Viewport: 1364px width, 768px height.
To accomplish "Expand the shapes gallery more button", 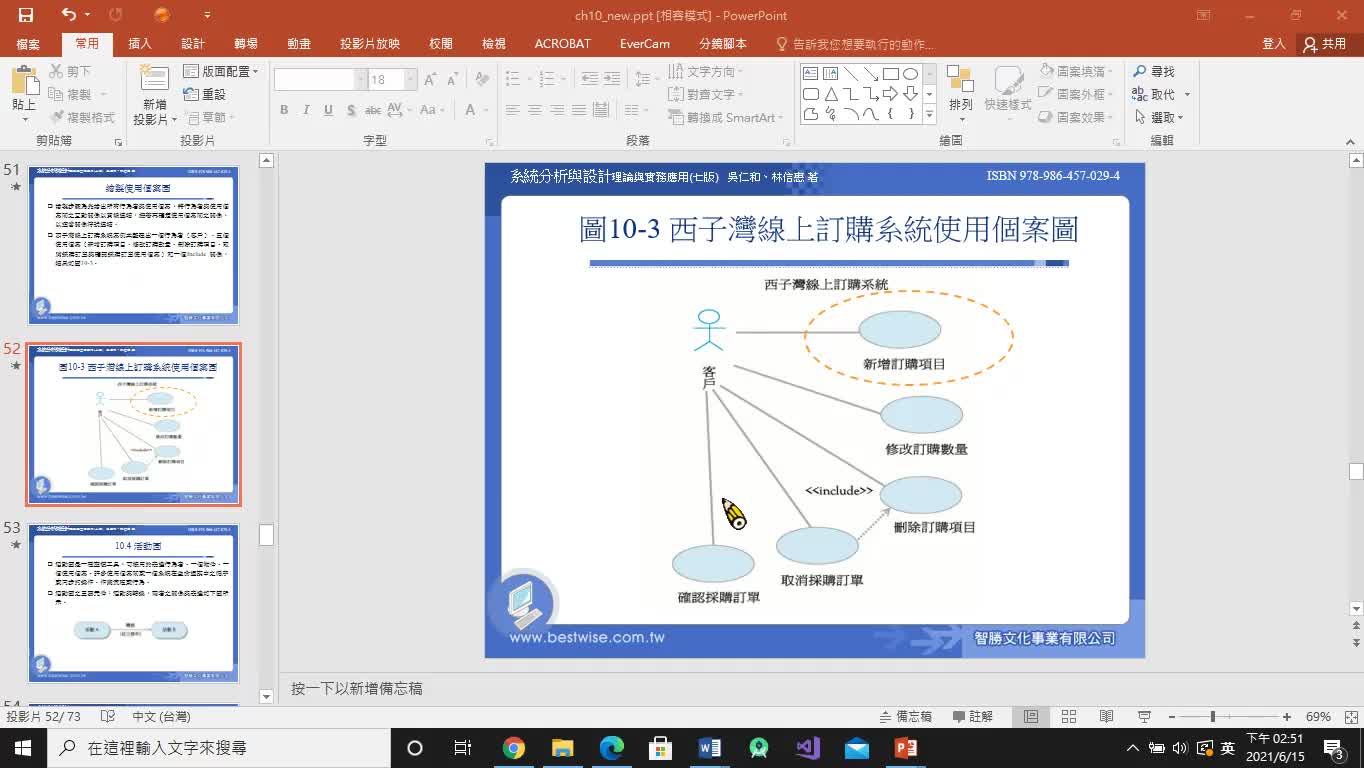I will (930, 115).
